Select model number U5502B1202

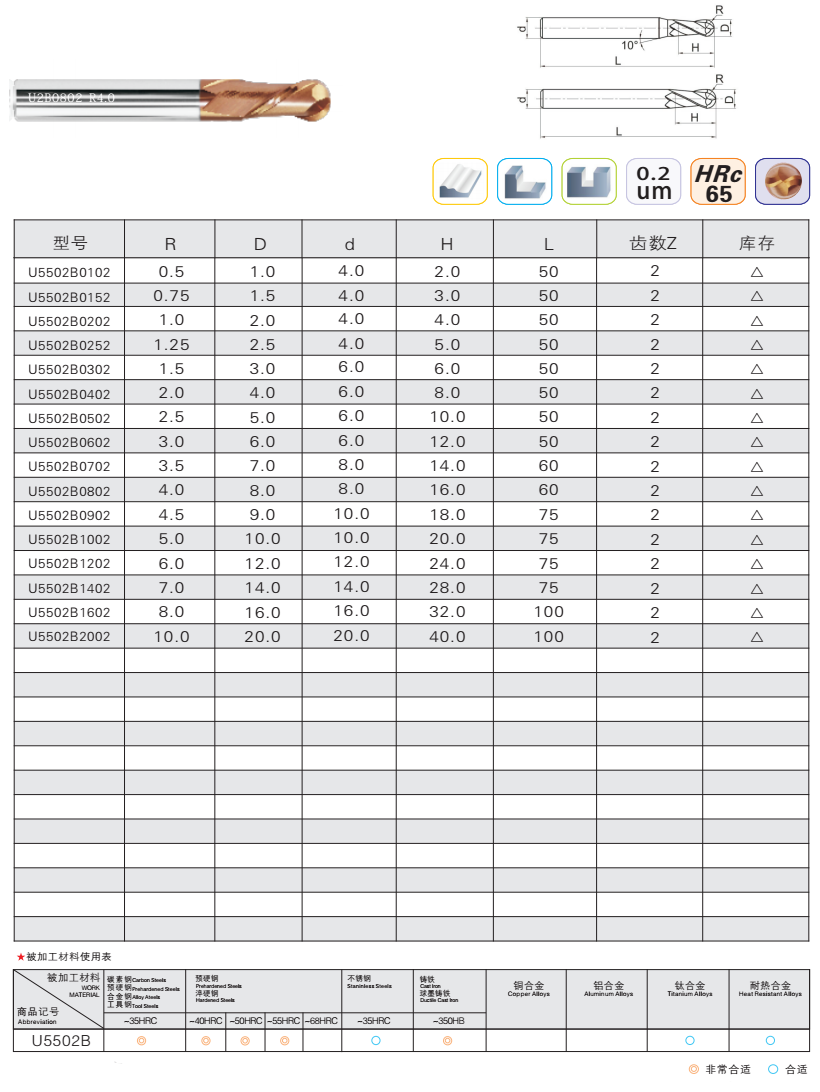point(70,564)
